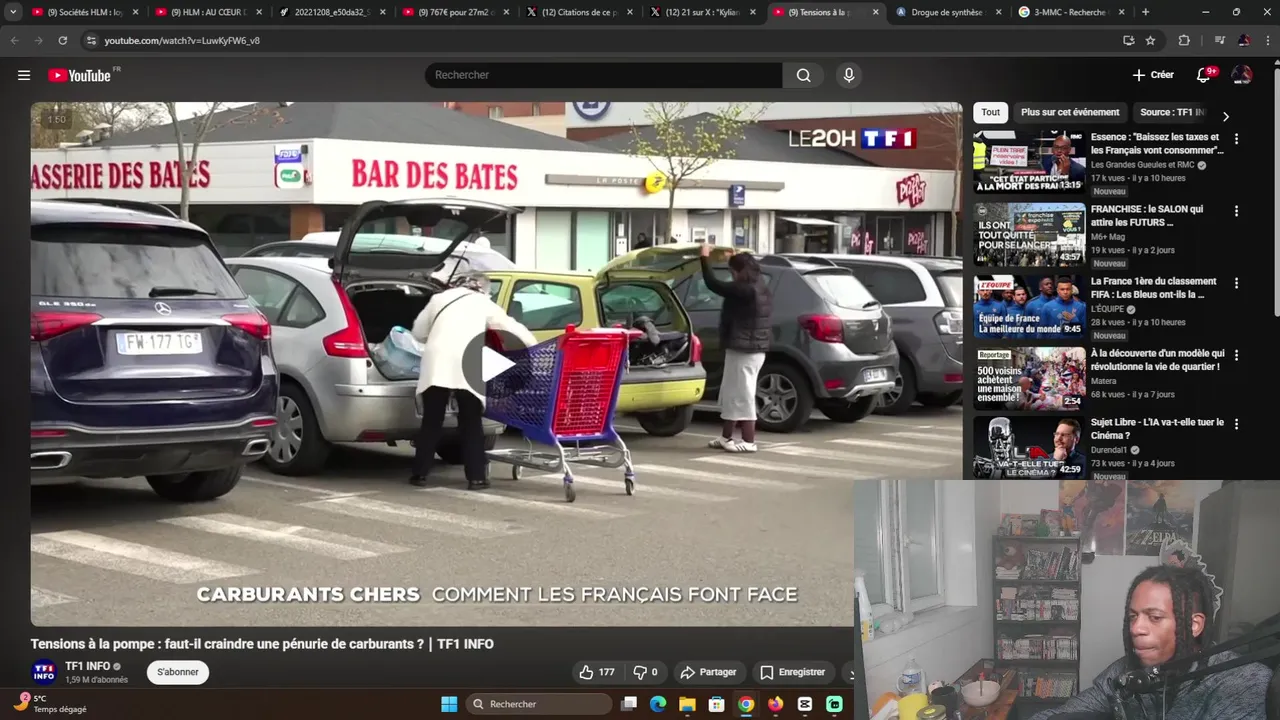
Task: Launch Microsoft Edge from the taskbar
Action: click(658, 704)
